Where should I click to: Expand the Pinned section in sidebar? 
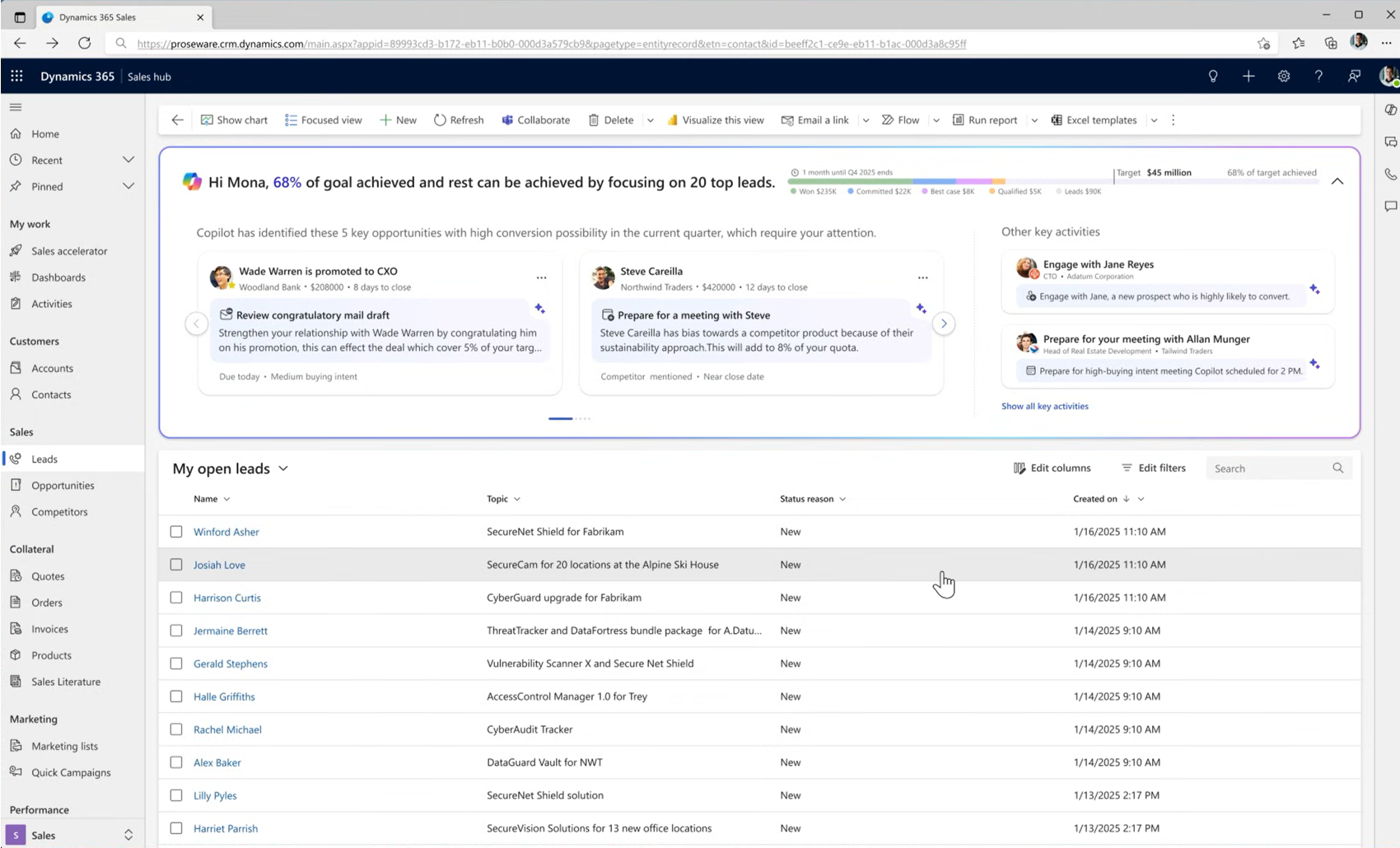[x=128, y=186]
